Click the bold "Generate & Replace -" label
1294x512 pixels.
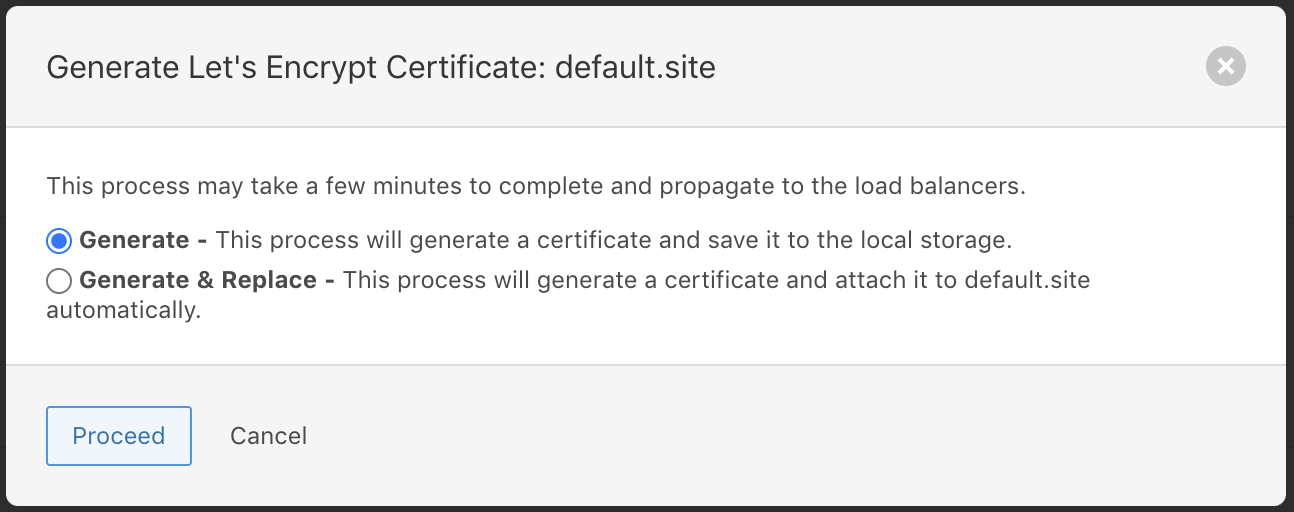(x=206, y=280)
